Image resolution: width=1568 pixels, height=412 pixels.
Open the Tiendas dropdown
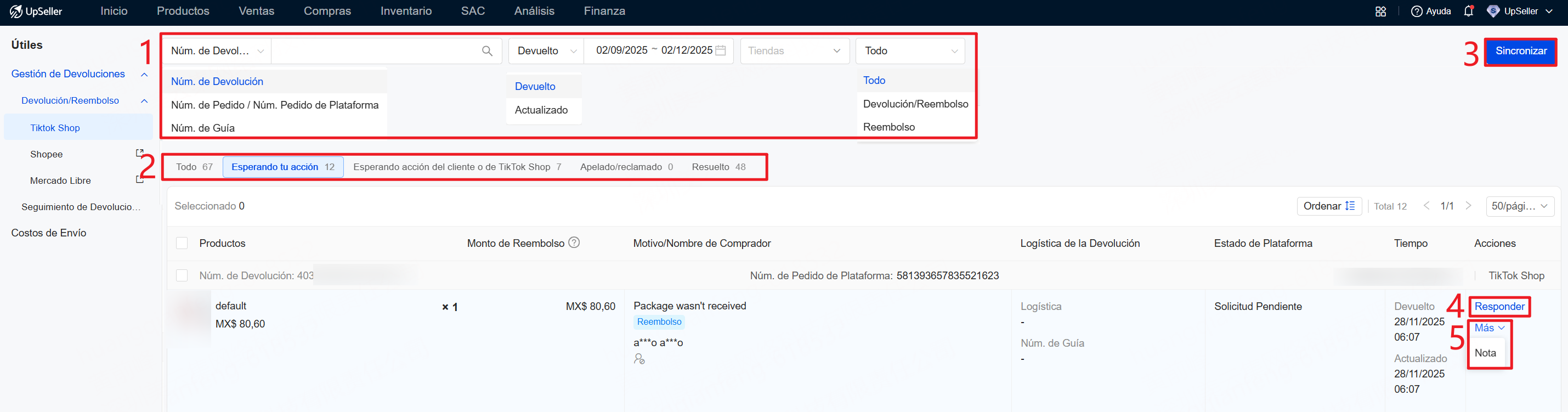point(794,51)
